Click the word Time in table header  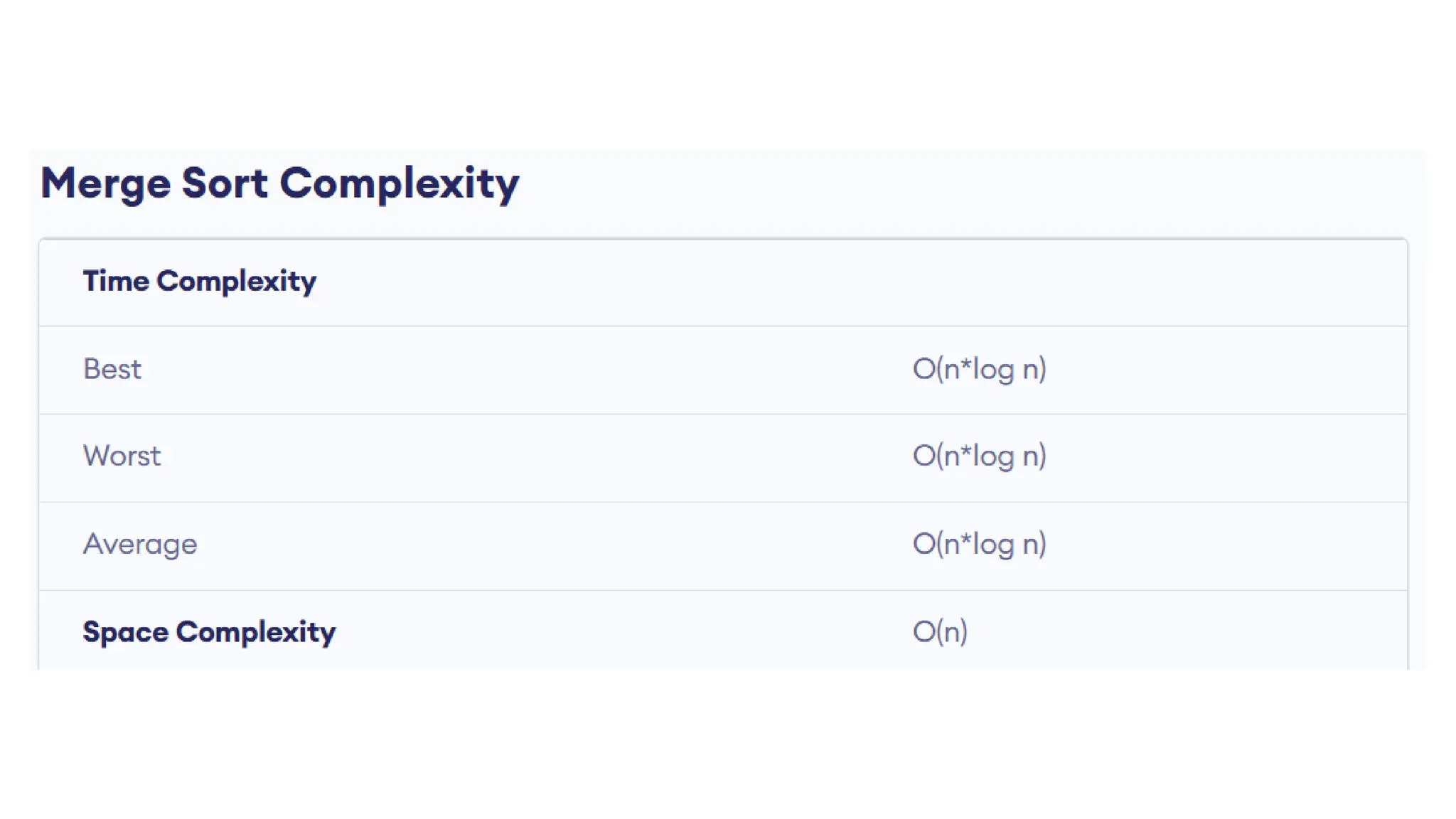[117, 281]
